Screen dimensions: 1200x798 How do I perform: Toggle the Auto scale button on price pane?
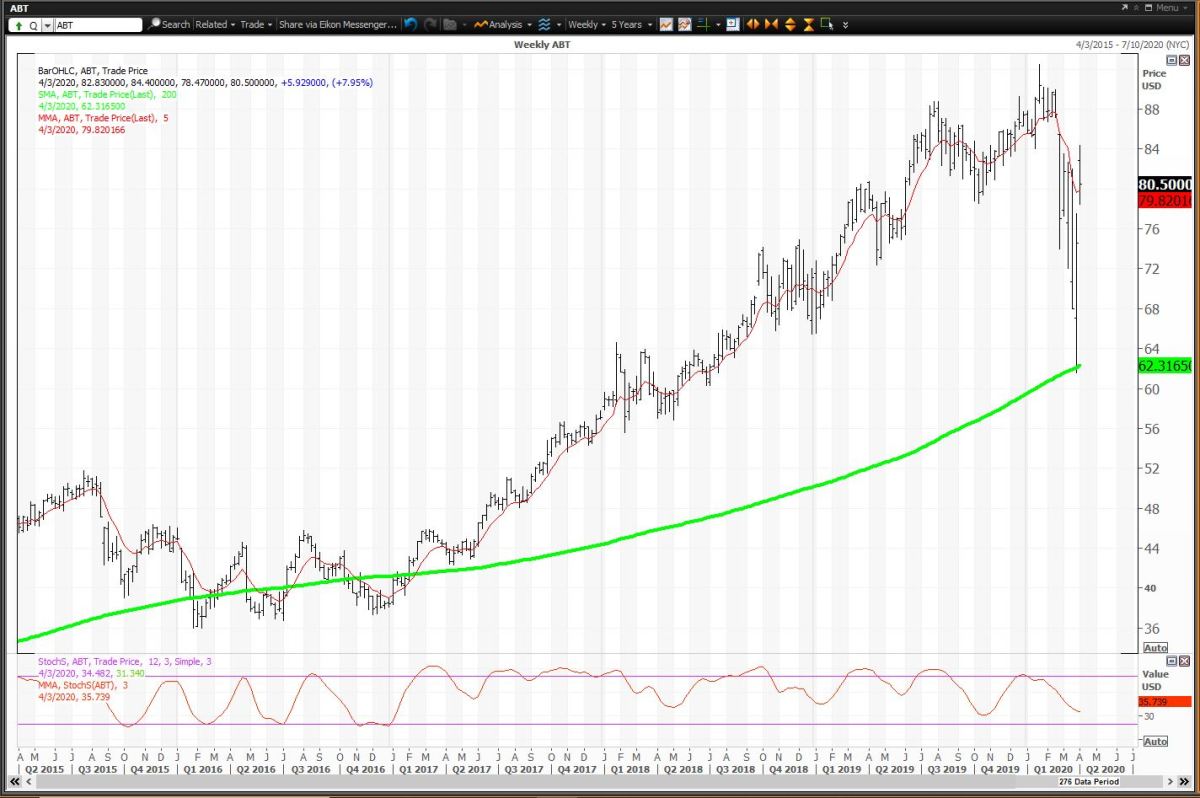point(1155,648)
